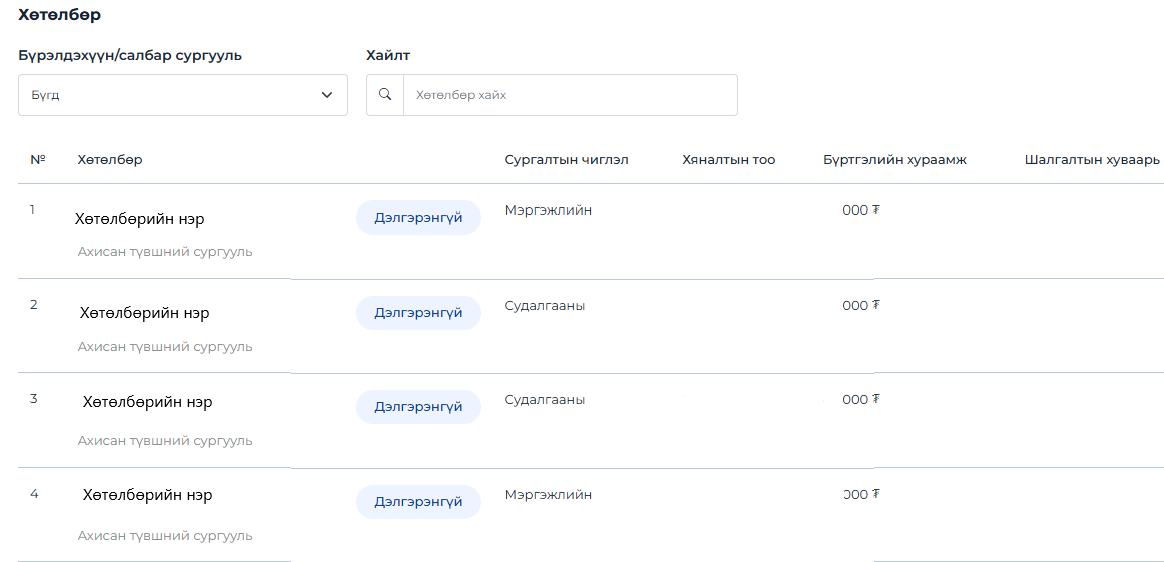The image size is (1164, 562).
Task: Select the Сургалтын чиглэл column header
Action: tap(566, 160)
